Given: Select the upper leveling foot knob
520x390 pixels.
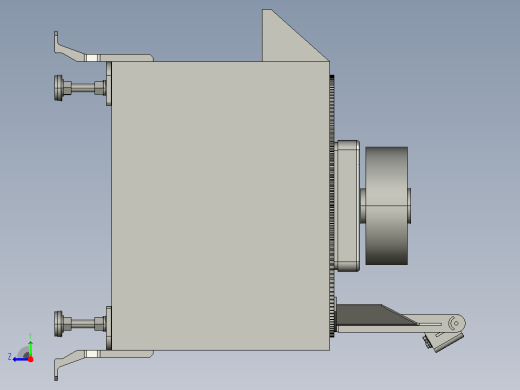Looking at the screenshot, I should click(x=59, y=88).
